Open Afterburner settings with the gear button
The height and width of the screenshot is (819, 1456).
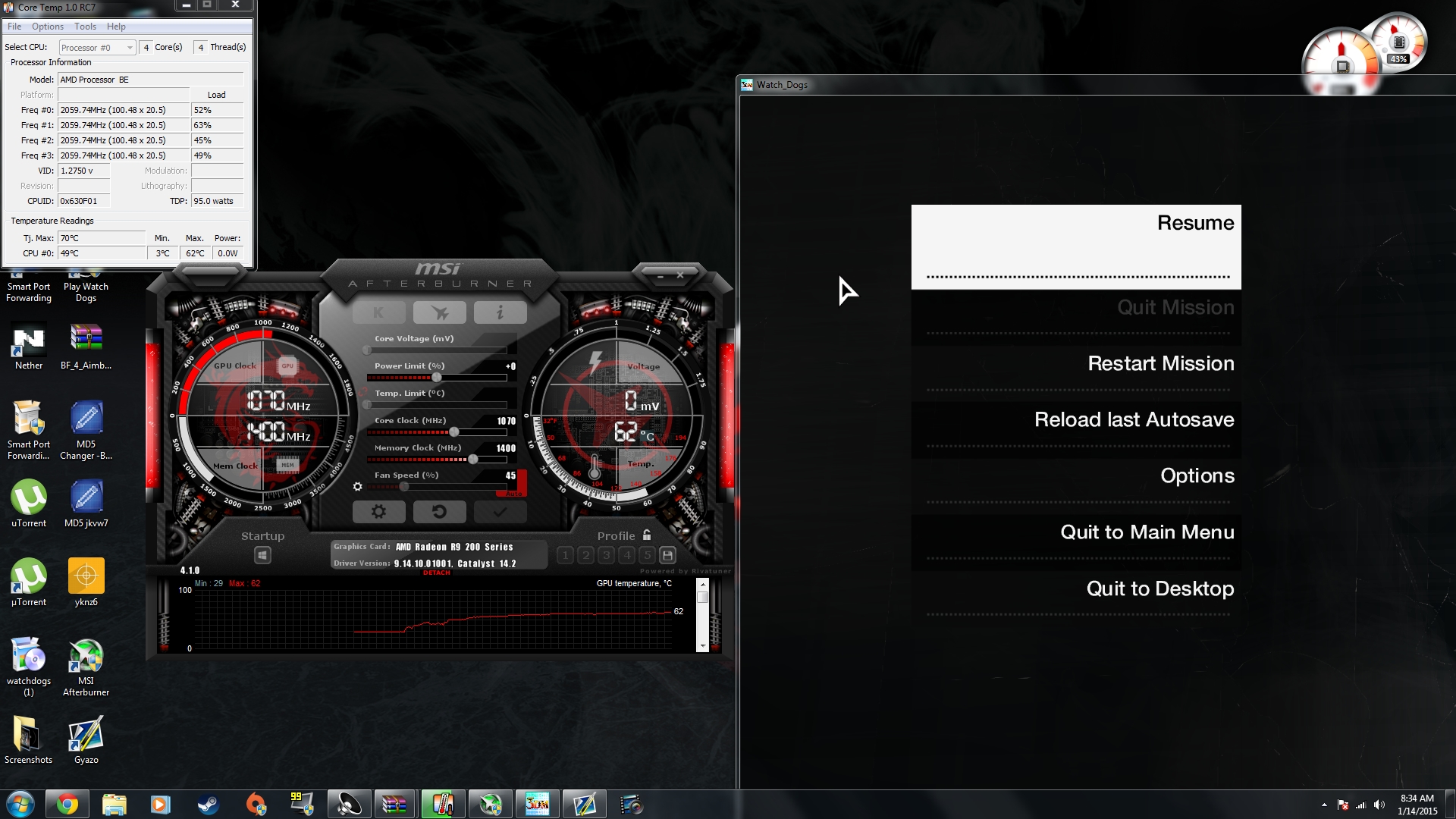378,512
